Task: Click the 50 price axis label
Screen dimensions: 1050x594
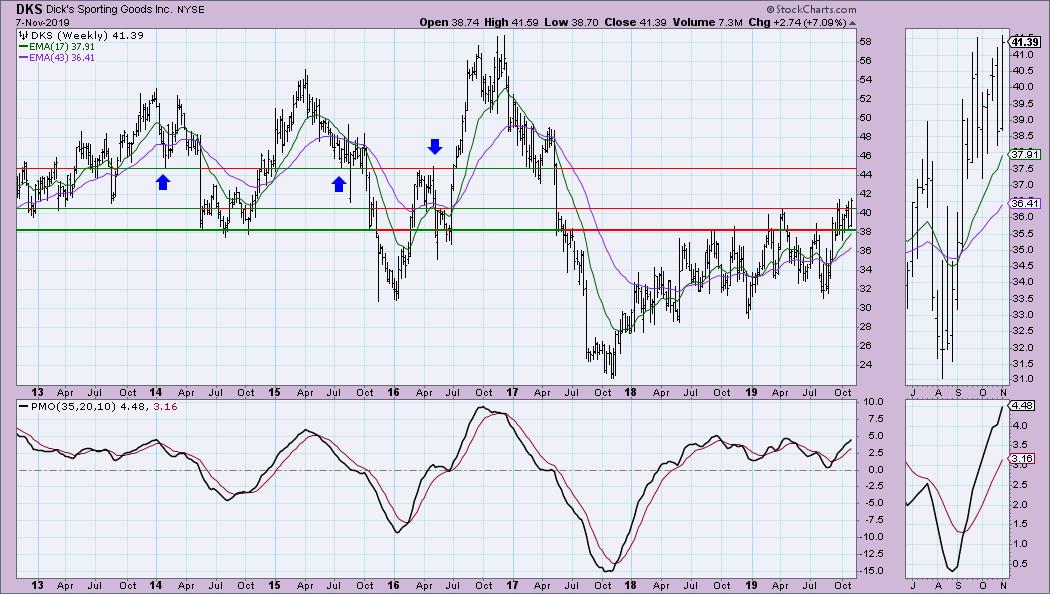Action: click(865, 118)
